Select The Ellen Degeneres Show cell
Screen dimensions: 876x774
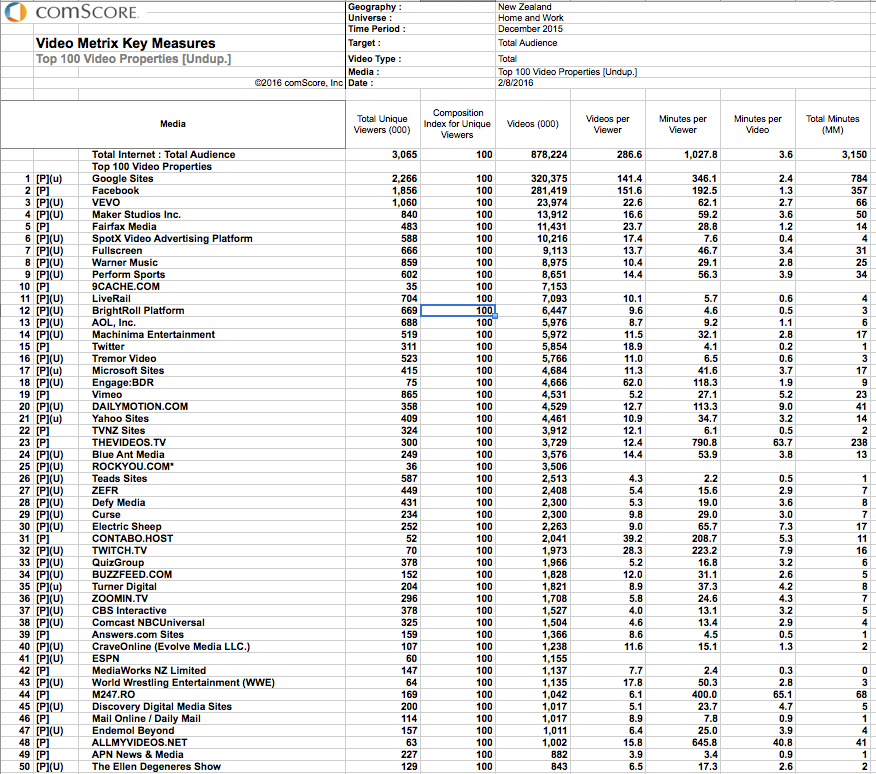click(156, 767)
